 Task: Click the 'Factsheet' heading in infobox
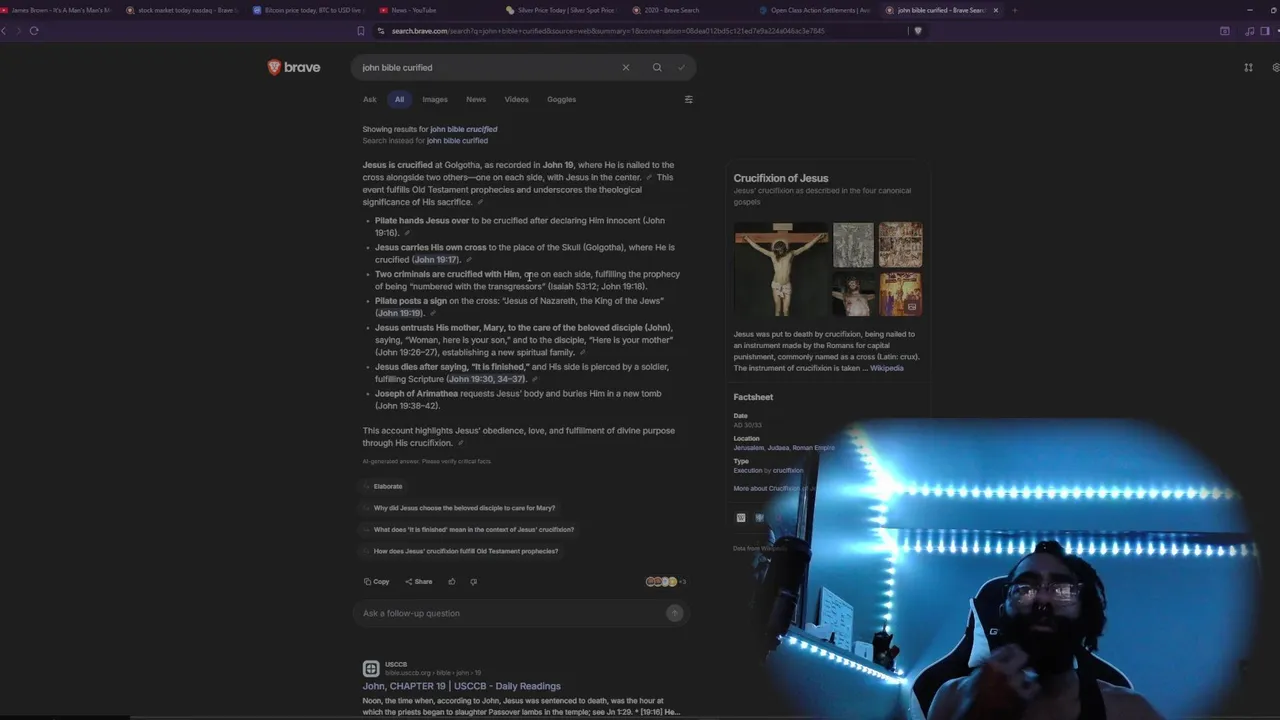753,397
